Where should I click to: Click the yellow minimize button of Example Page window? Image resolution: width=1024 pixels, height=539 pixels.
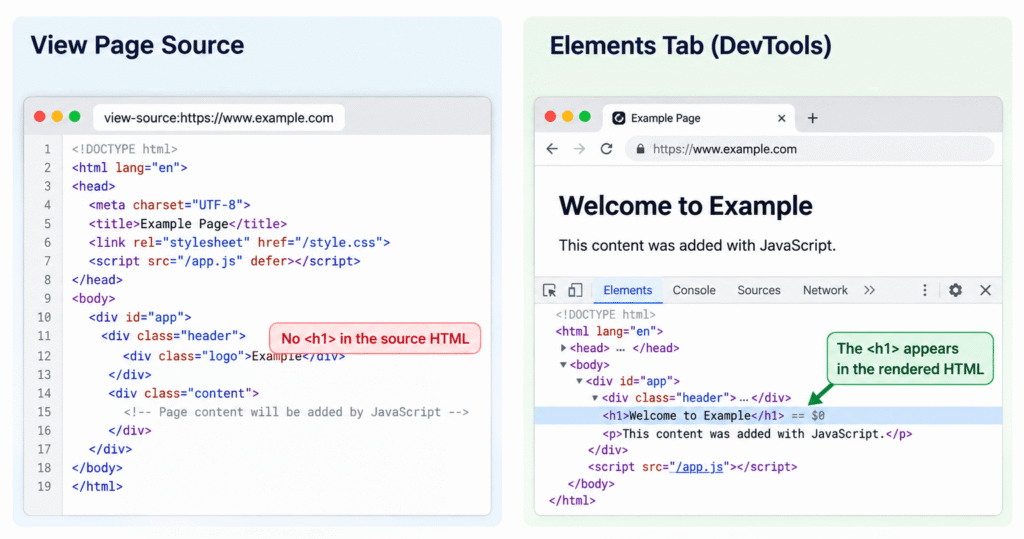click(568, 116)
